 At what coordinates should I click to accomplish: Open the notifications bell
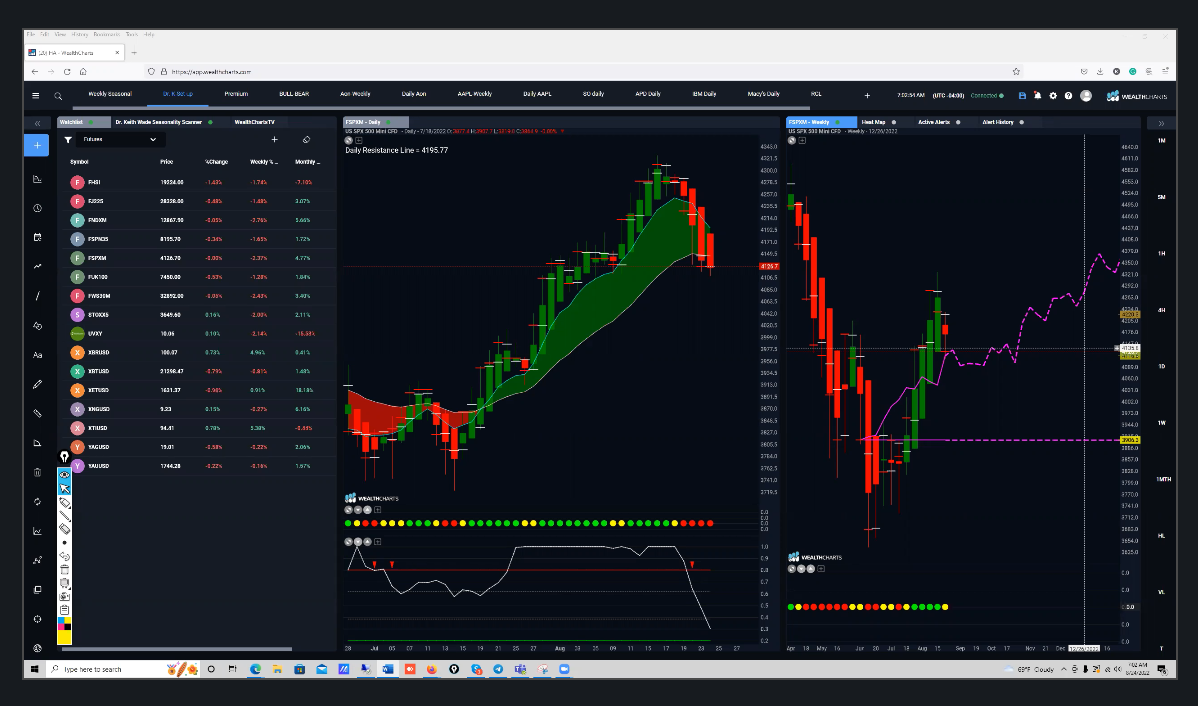1038,96
